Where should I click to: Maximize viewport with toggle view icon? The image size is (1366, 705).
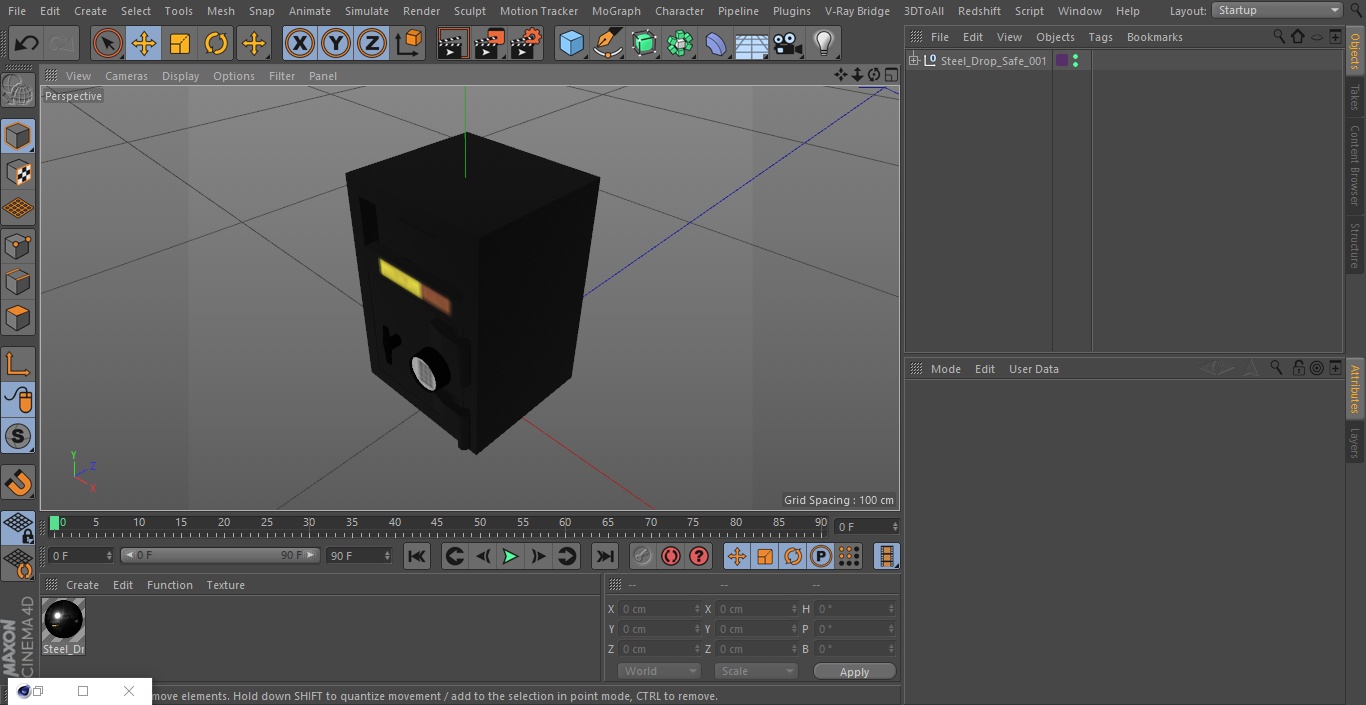tap(890, 75)
